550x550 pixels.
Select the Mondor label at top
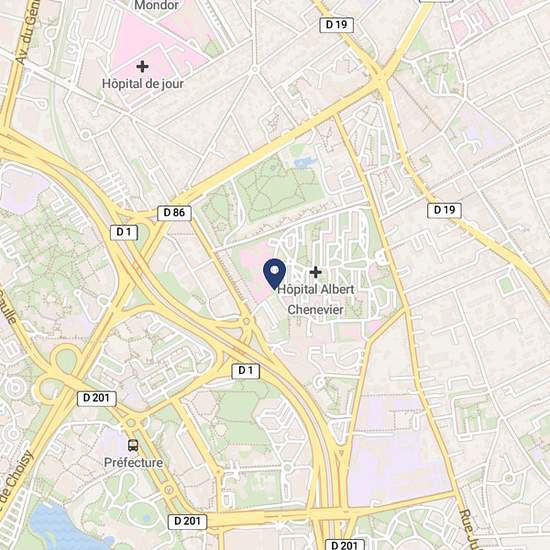coord(157,5)
